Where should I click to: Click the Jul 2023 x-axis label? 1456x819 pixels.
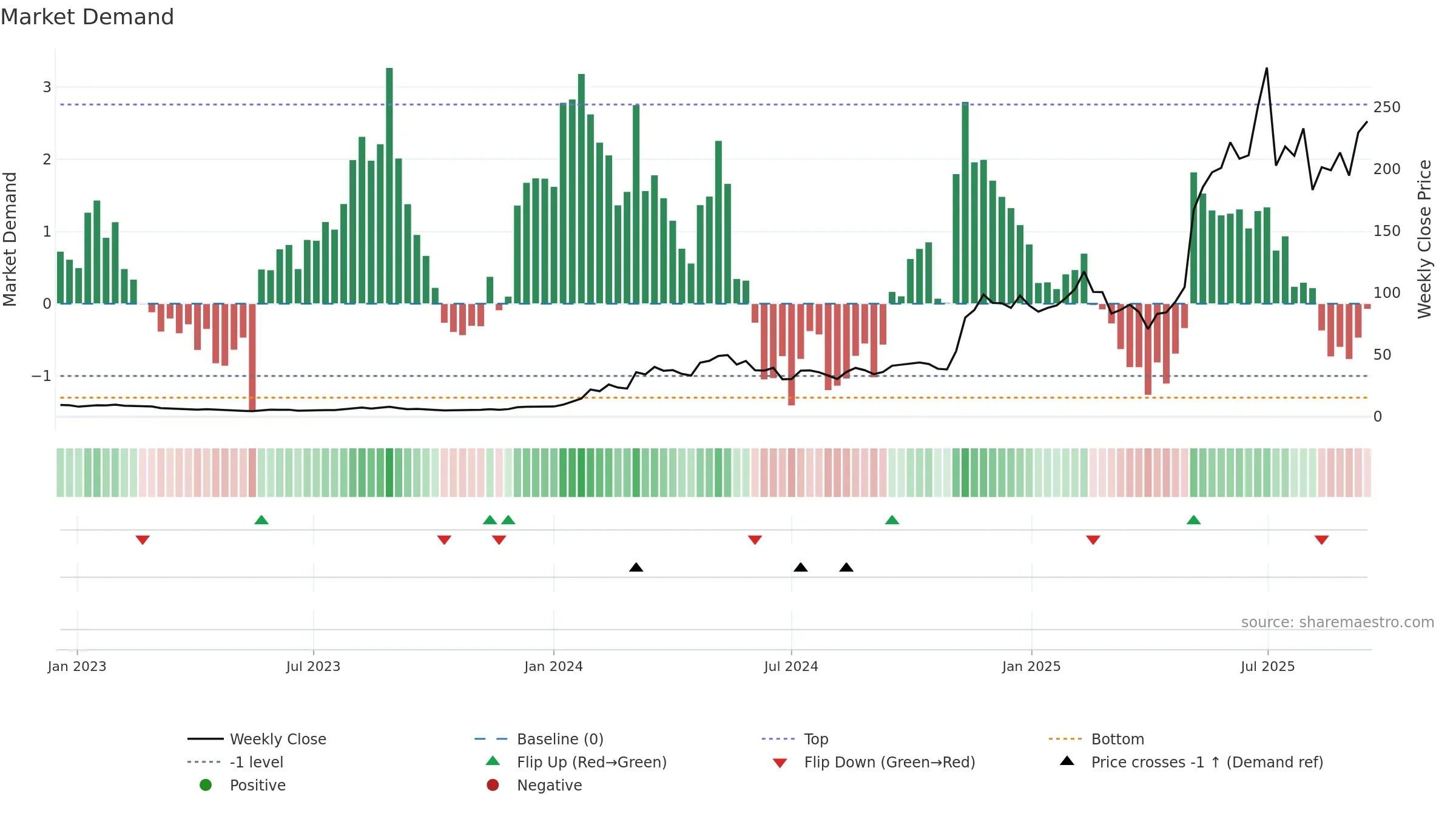313,666
